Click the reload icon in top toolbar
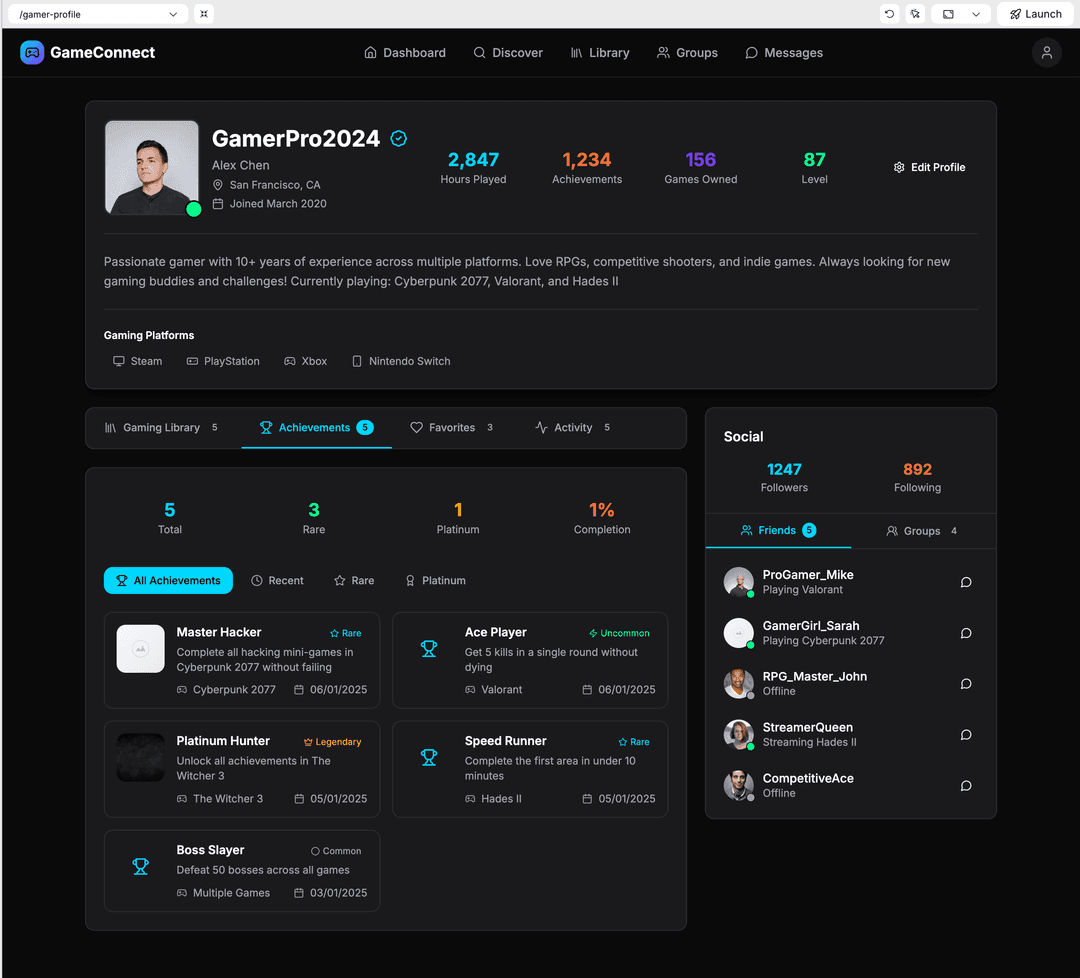 [x=889, y=14]
